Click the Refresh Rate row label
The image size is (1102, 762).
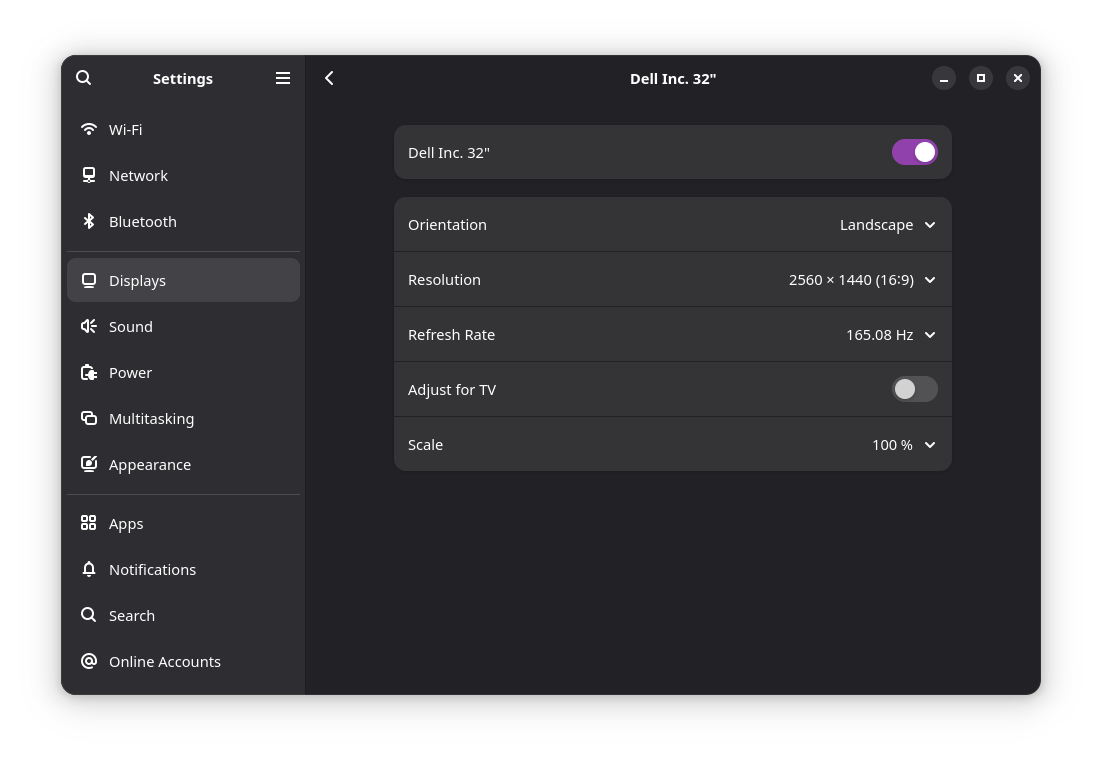451,335
